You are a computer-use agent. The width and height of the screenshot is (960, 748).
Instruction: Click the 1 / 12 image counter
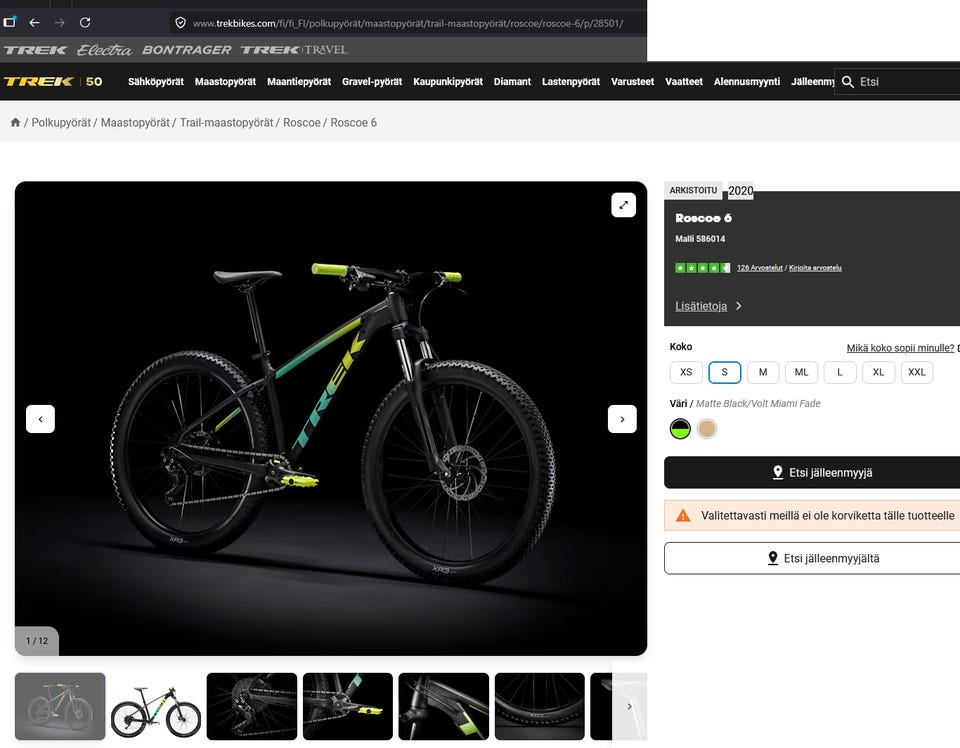pyautogui.click(x=37, y=641)
